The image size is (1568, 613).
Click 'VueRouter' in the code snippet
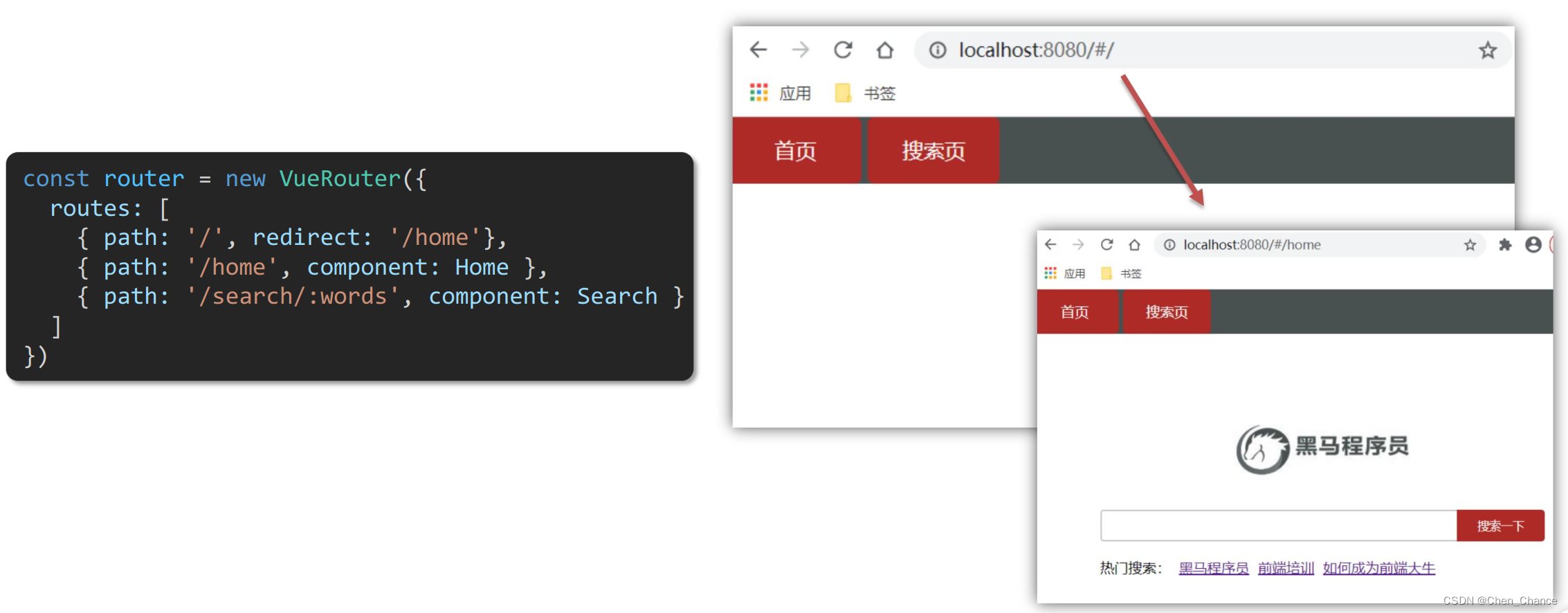click(340, 179)
